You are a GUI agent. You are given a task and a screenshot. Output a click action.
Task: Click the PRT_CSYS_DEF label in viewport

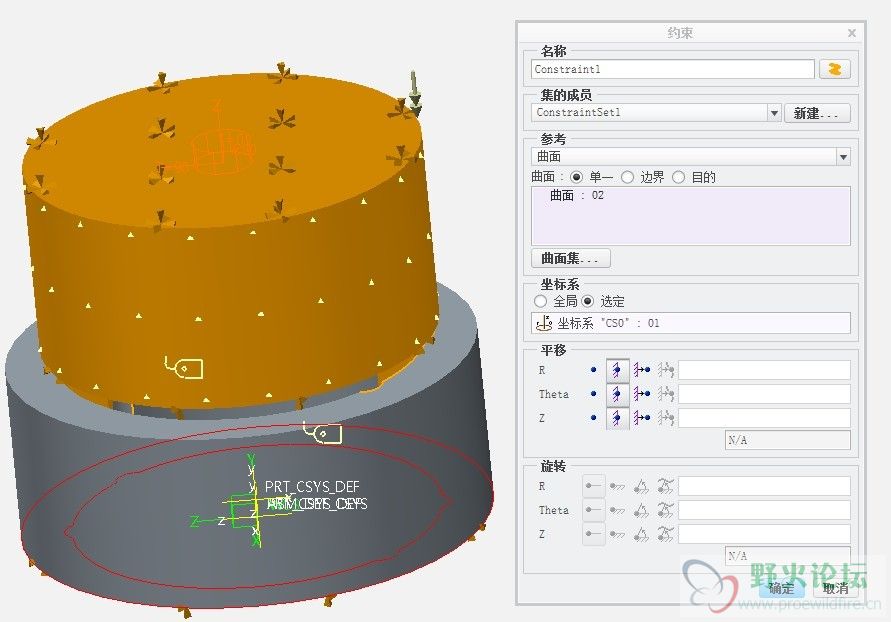312,487
